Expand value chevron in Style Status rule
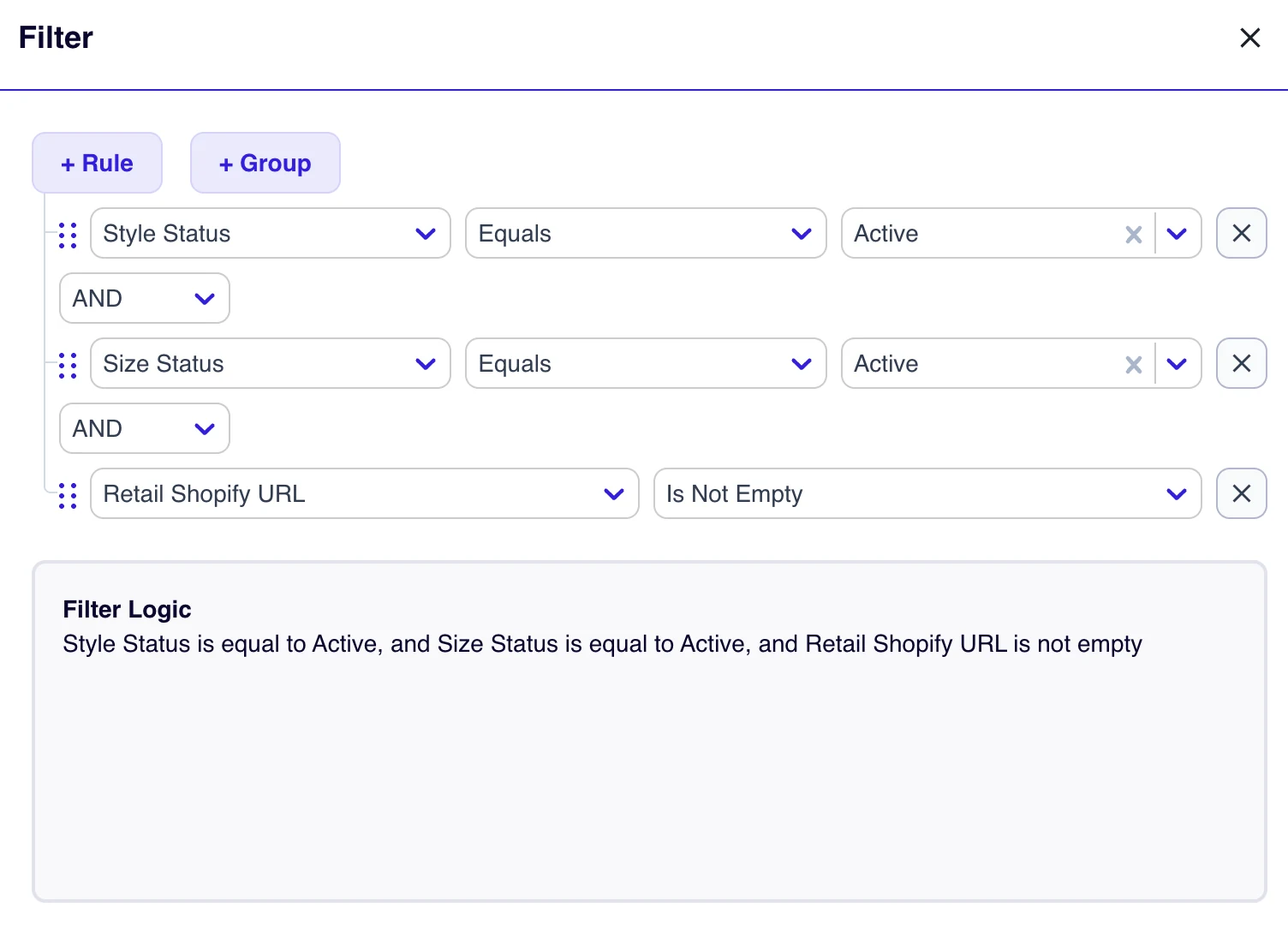Image resolution: width=1288 pixels, height=925 pixels. 1177,234
